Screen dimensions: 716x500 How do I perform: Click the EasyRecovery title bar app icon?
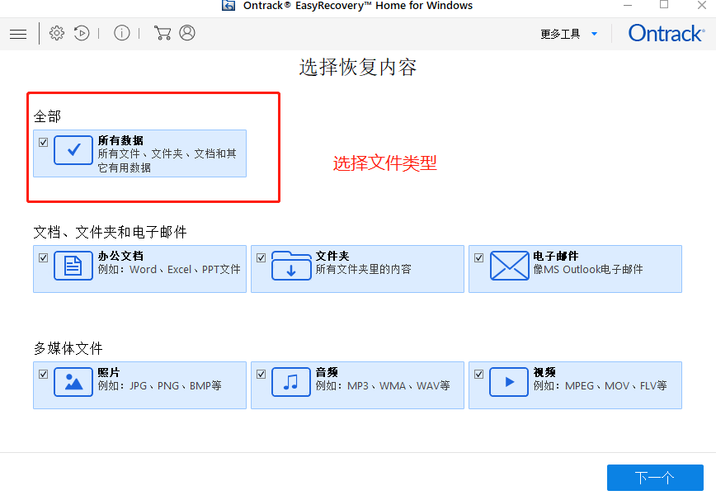[x=228, y=5]
